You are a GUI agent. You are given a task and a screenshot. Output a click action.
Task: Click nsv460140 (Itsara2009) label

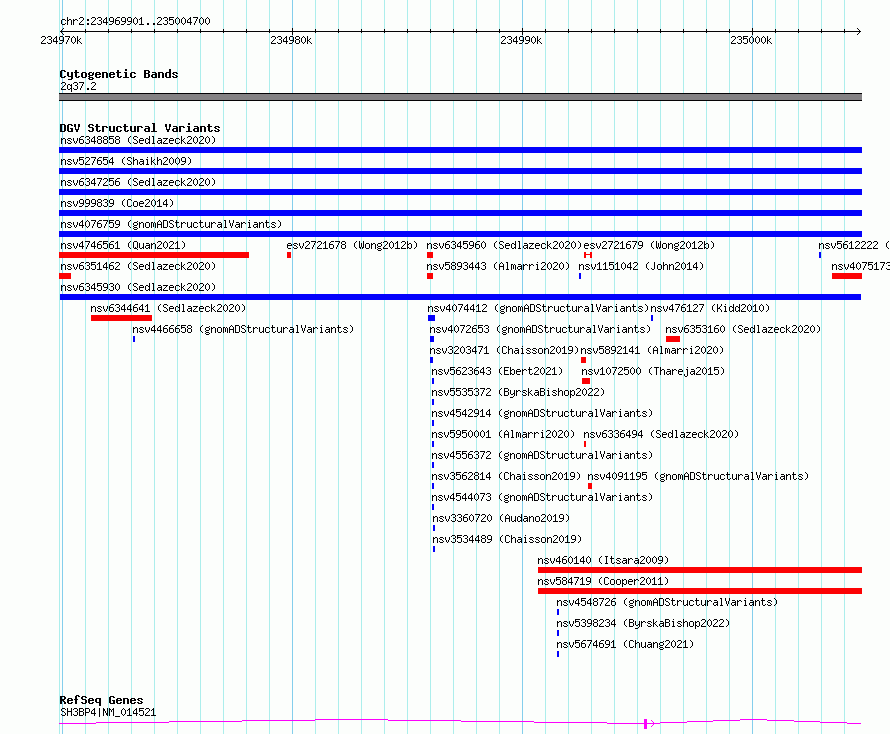(x=603, y=560)
